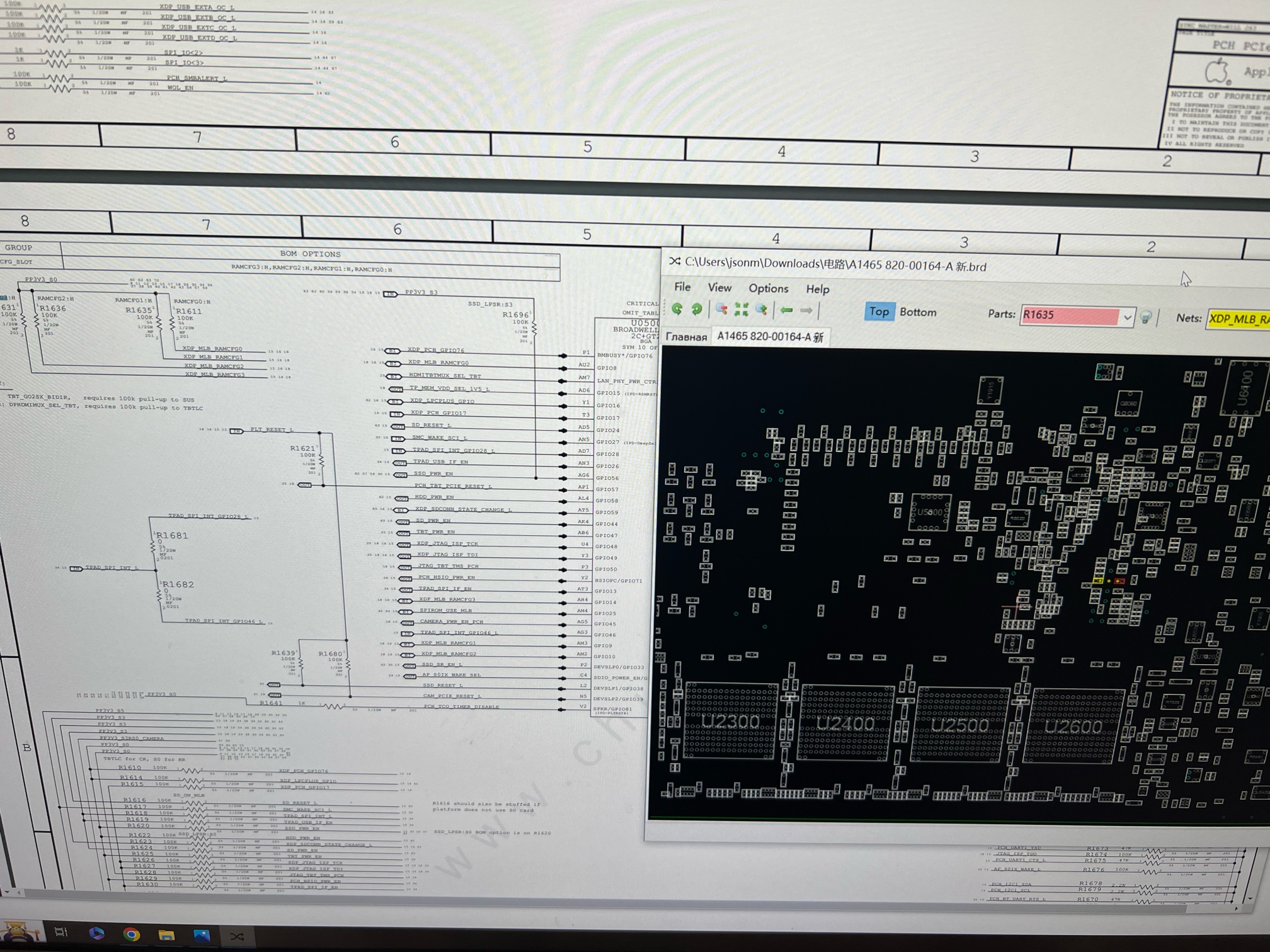Click the SSD_PWR_EN net label
This screenshot has width=1270, height=952.
pyautogui.click(x=433, y=473)
